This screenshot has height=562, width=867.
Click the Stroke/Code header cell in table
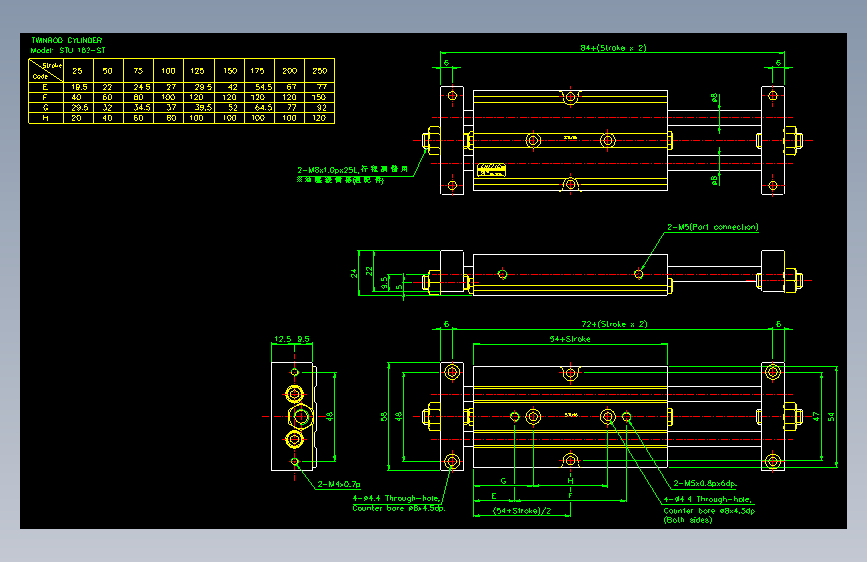[46, 71]
